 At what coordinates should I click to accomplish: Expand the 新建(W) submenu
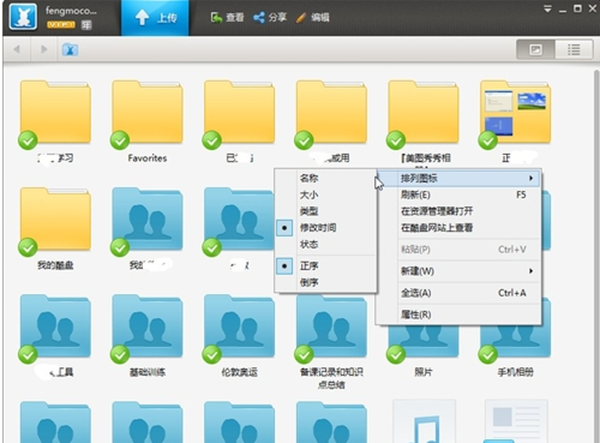coord(459,271)
